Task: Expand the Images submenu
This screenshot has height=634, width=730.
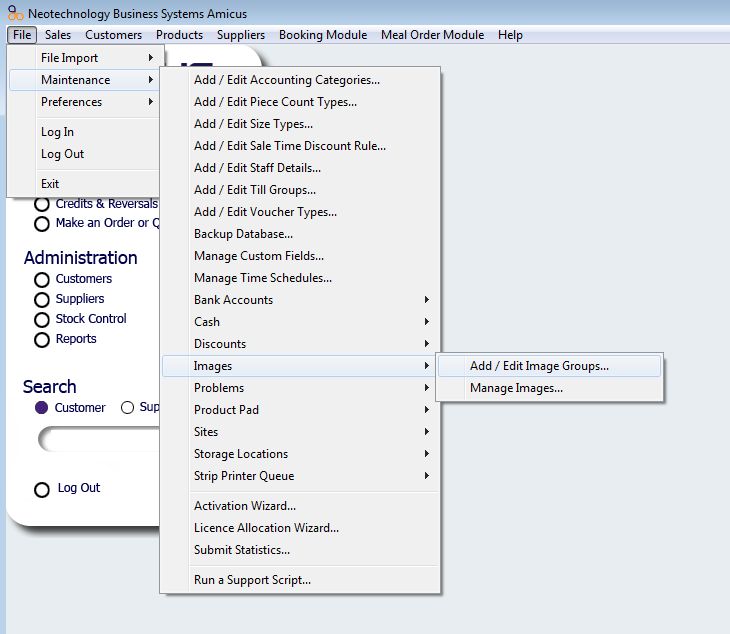Action: pos(300,366)
